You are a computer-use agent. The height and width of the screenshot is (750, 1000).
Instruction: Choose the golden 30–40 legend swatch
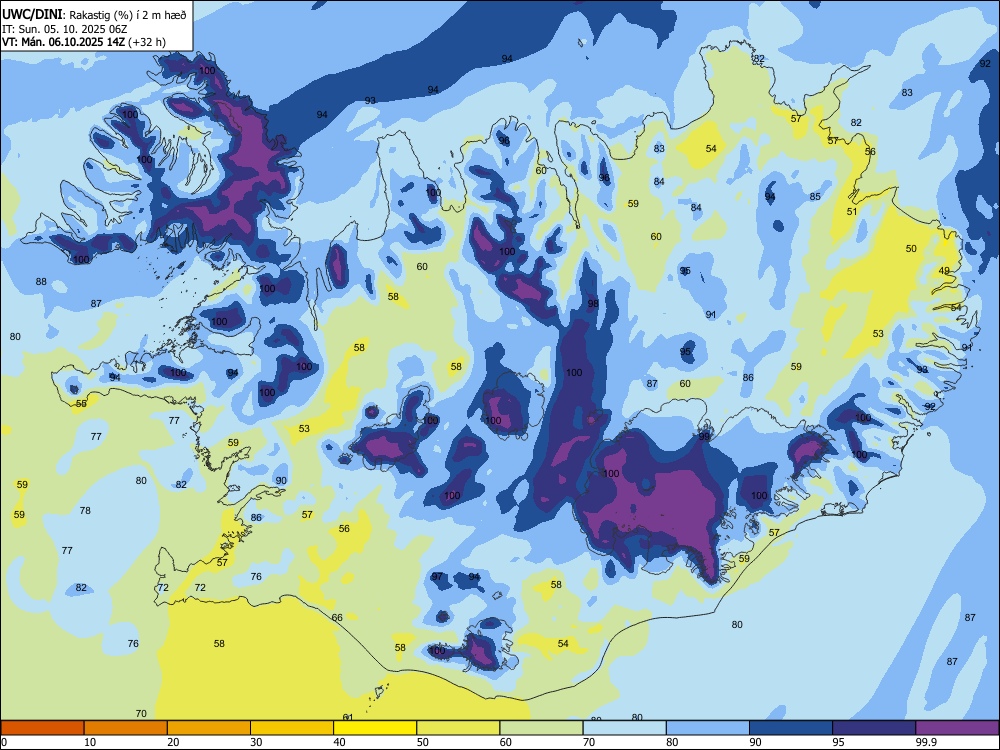tap(292, 728)
